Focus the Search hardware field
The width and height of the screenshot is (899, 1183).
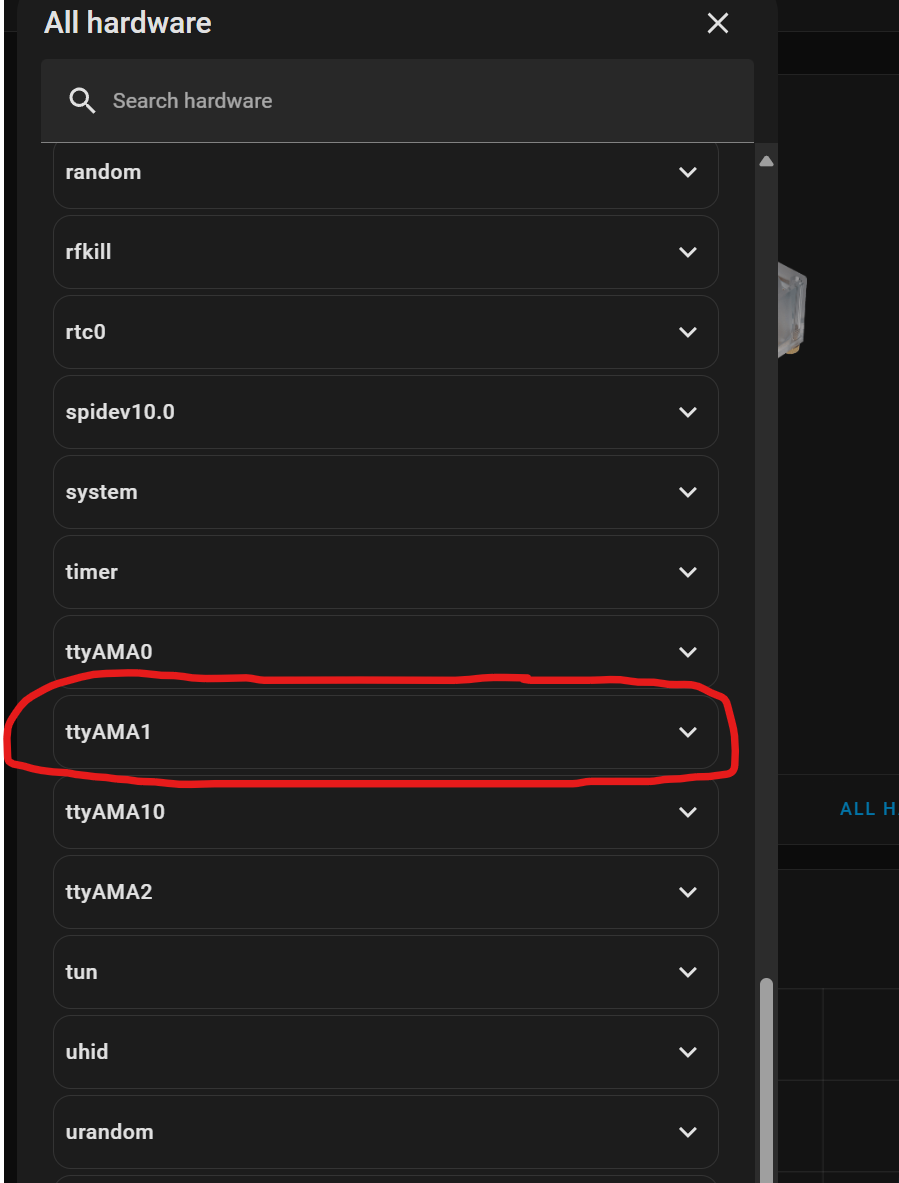click(397, 100)
